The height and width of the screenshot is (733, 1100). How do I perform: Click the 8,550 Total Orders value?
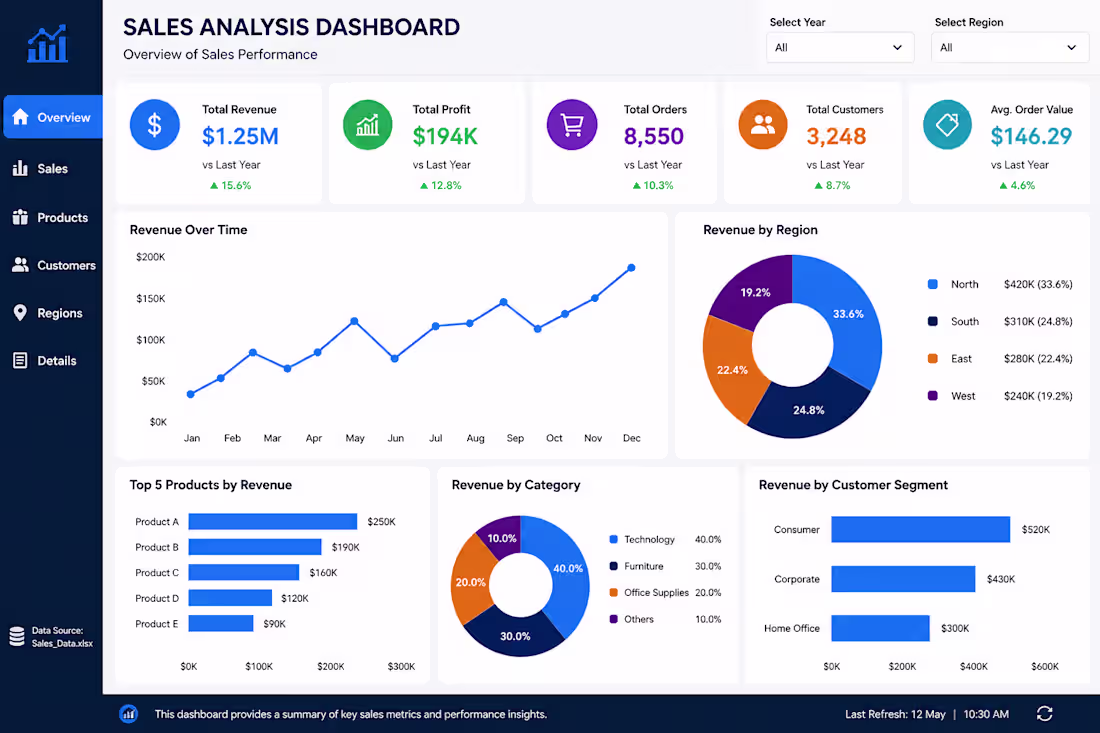[653, 136]
